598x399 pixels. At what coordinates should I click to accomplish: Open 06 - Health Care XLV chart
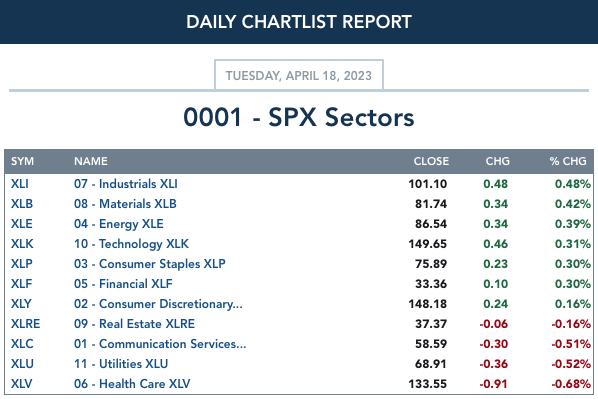[132, 383]
